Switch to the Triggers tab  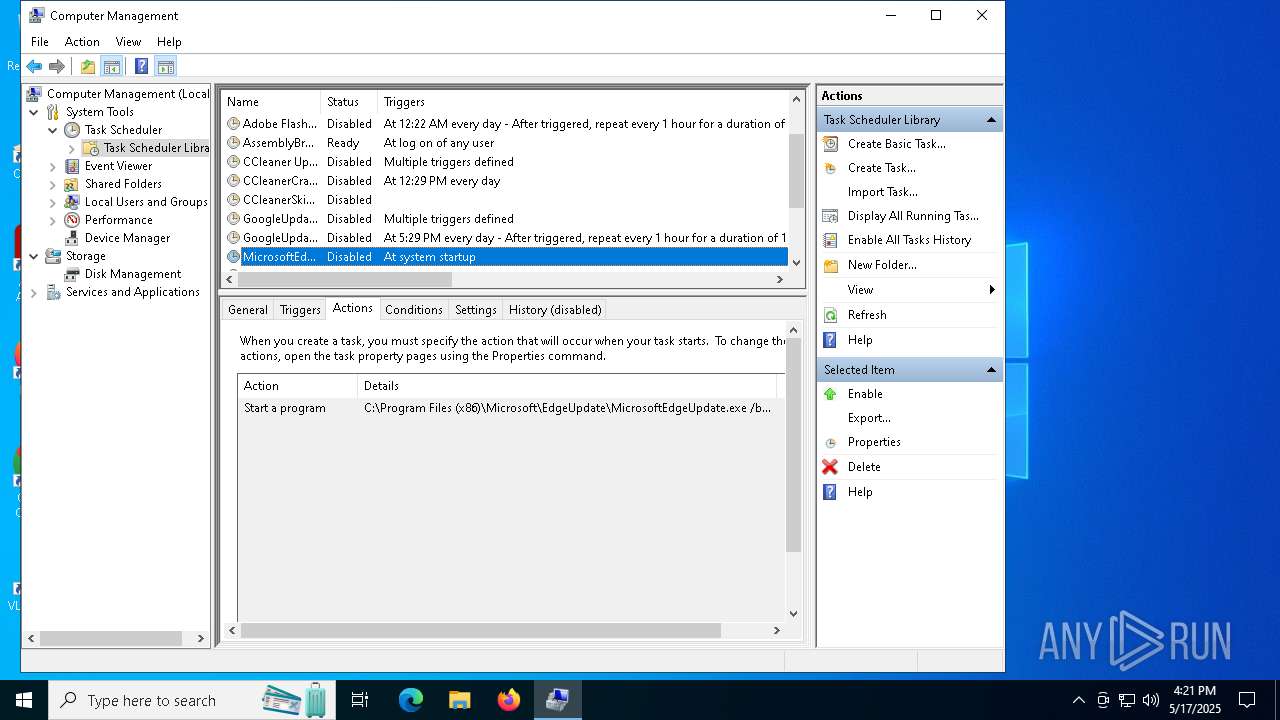click(x=300, y=310)
